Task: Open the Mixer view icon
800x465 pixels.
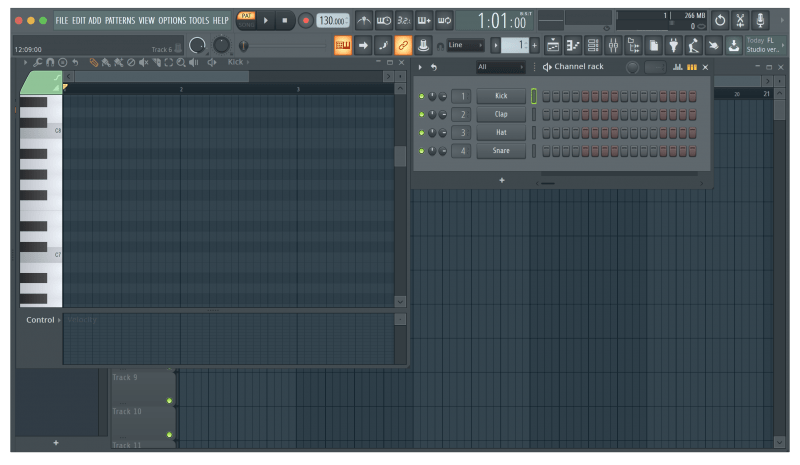Action: click(x=613, y=46)
